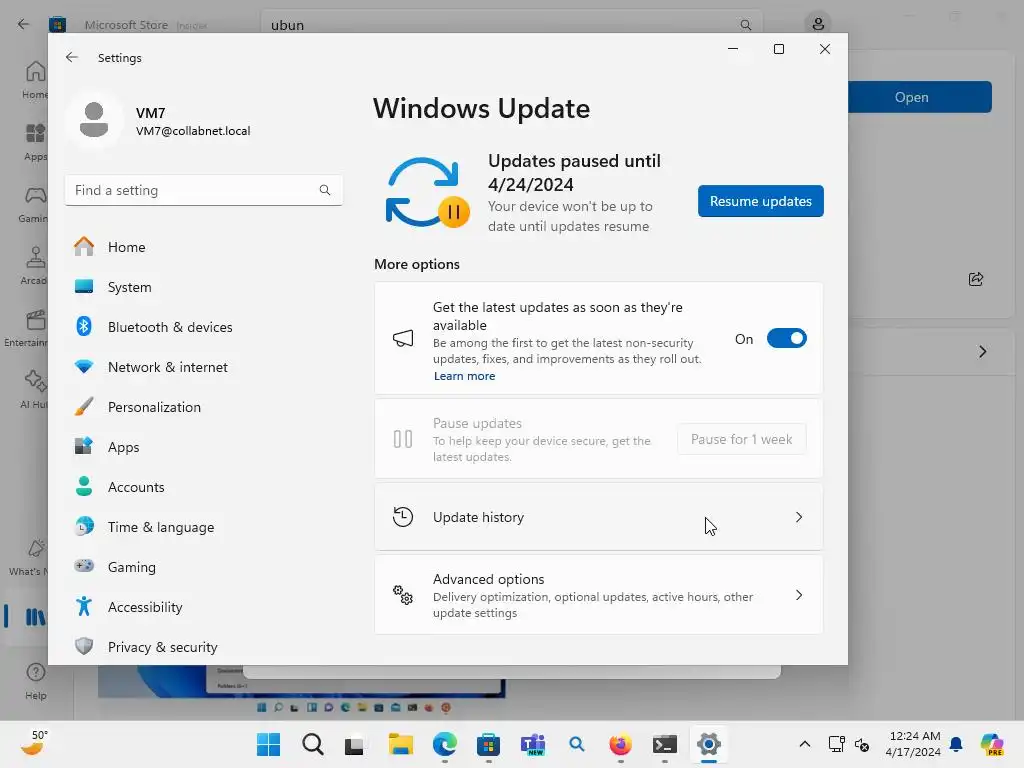Click the search magnifier in Find a setting

(x=325, y=190)
